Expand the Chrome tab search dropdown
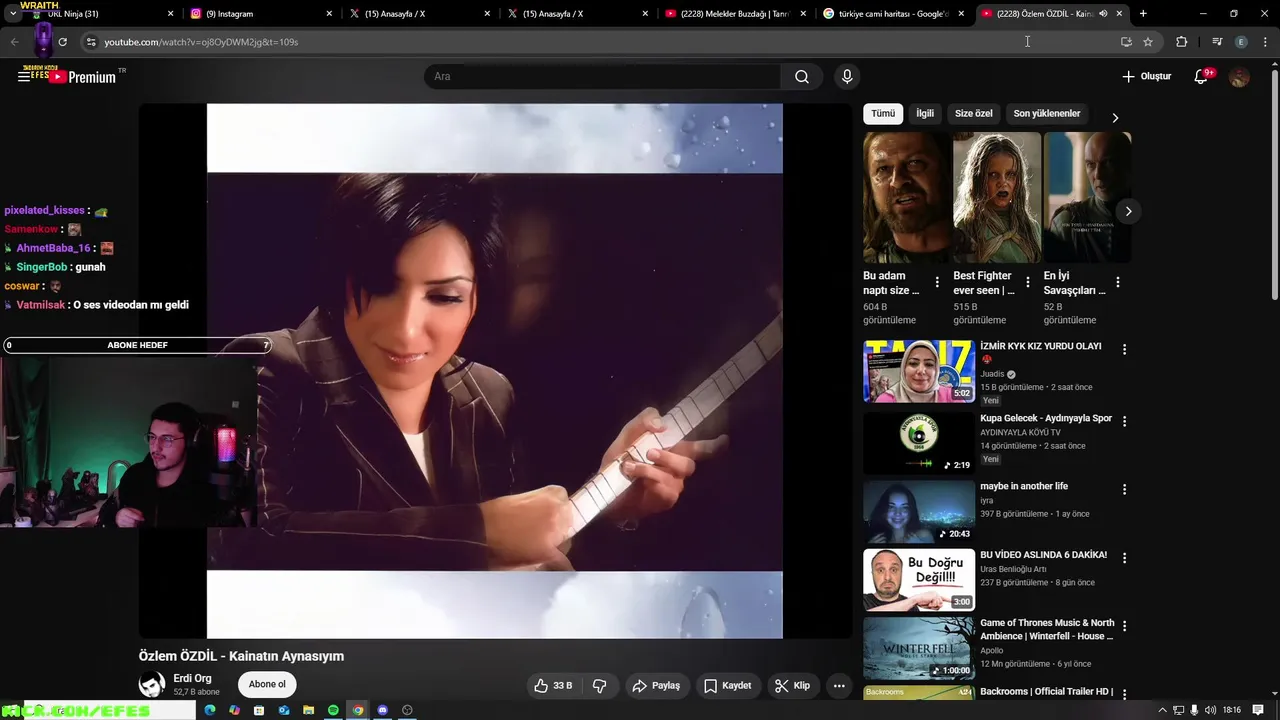 [x=12, y=14]
